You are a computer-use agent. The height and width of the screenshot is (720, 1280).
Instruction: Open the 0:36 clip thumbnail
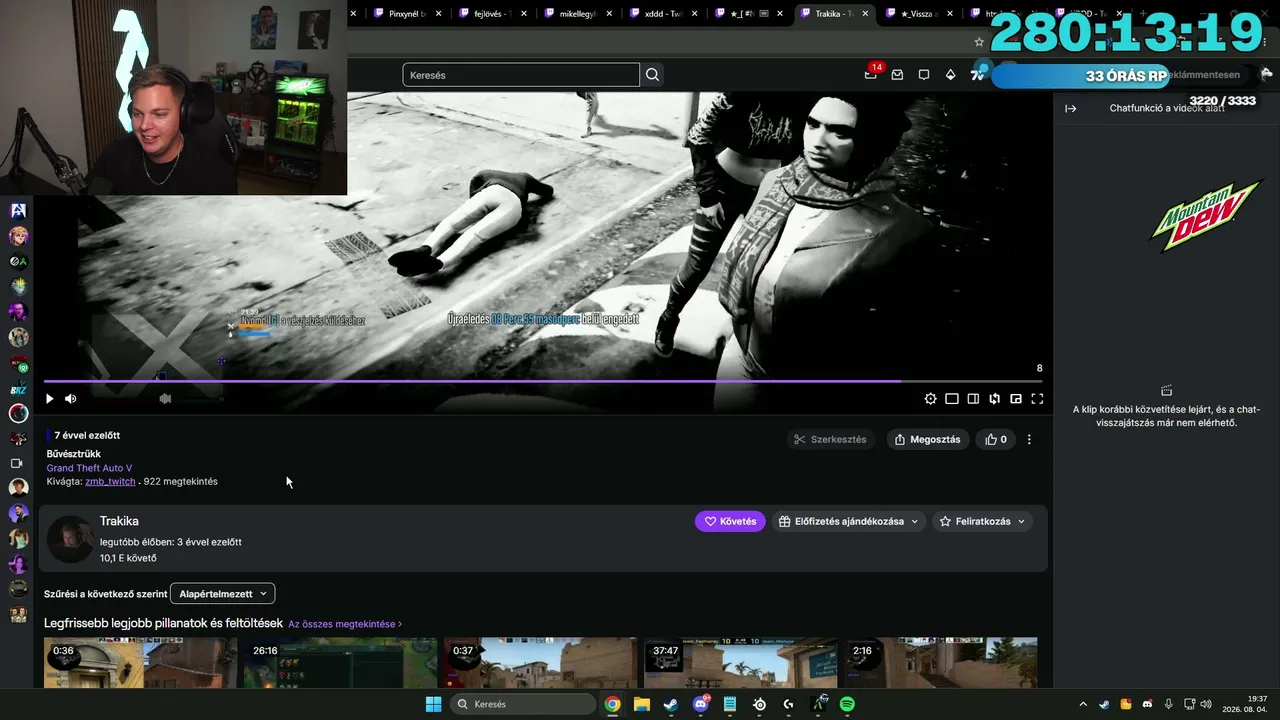(x=140, y=663)
